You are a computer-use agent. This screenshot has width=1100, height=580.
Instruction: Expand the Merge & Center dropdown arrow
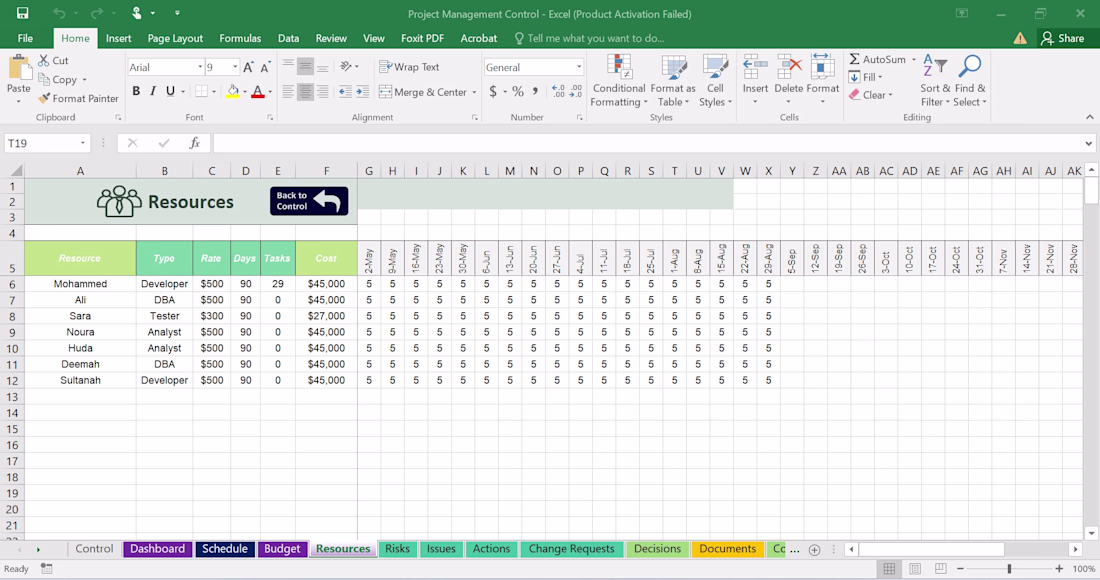click(474, 92)
